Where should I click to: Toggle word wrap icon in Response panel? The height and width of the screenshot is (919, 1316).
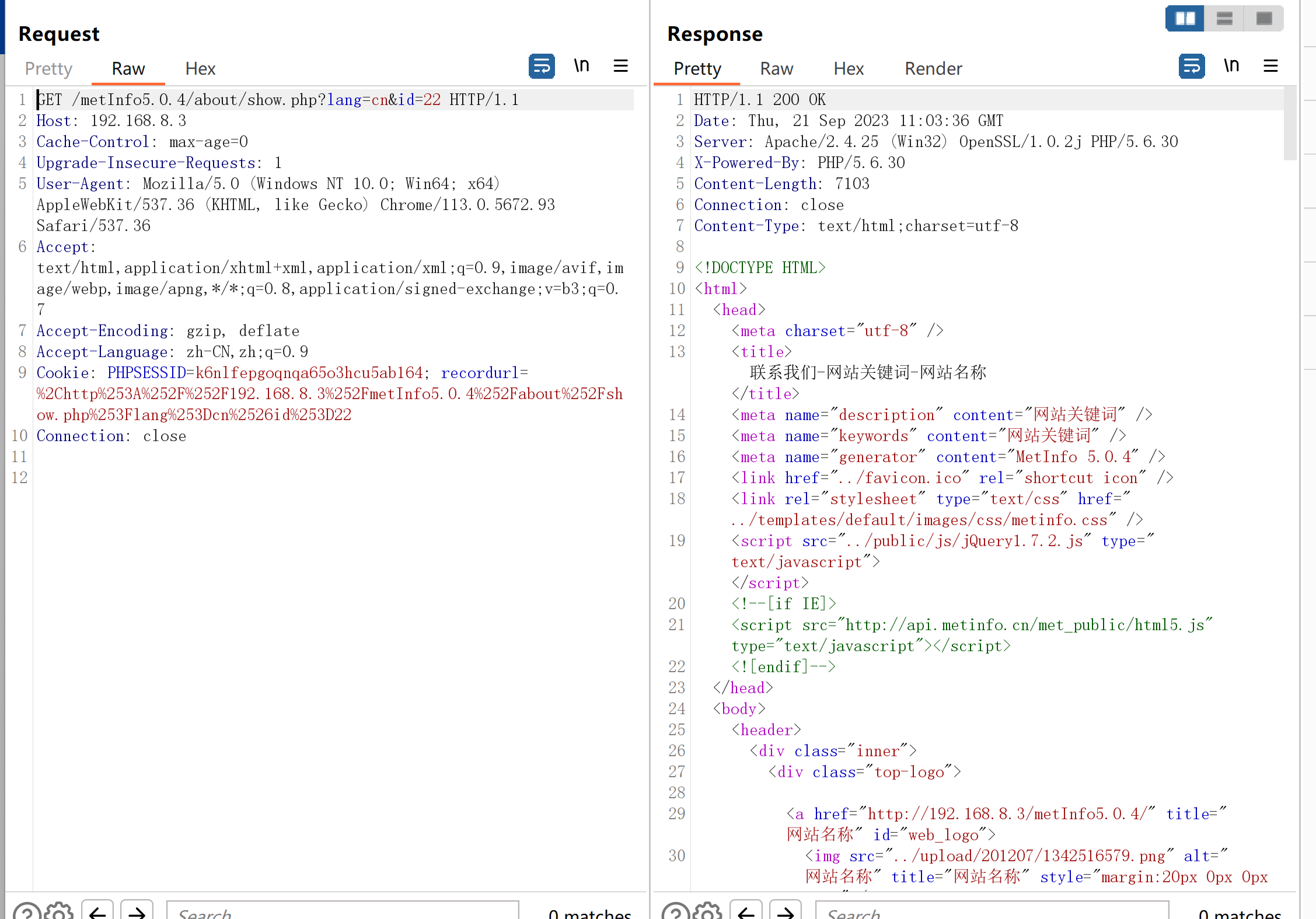(1191, 66)
